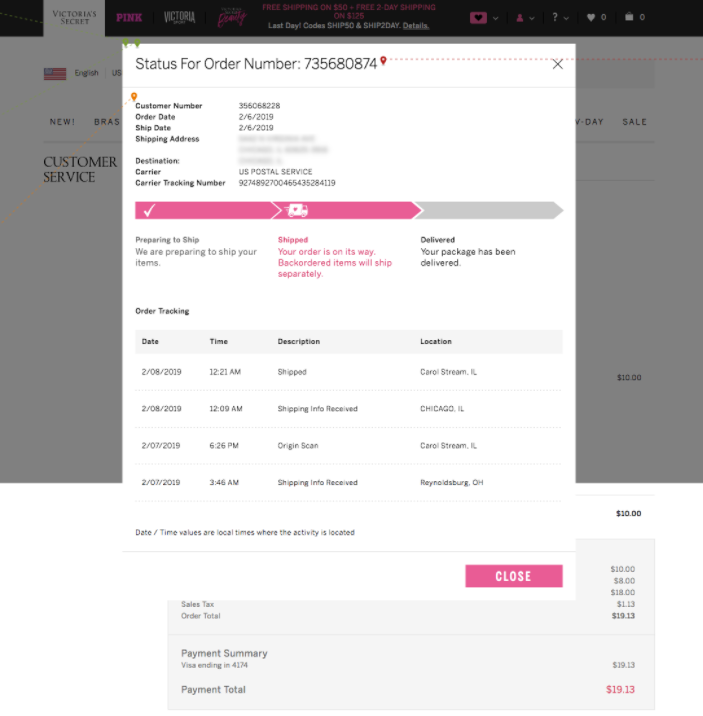
Task: Click the Description column header
Action: click(299, 342)
